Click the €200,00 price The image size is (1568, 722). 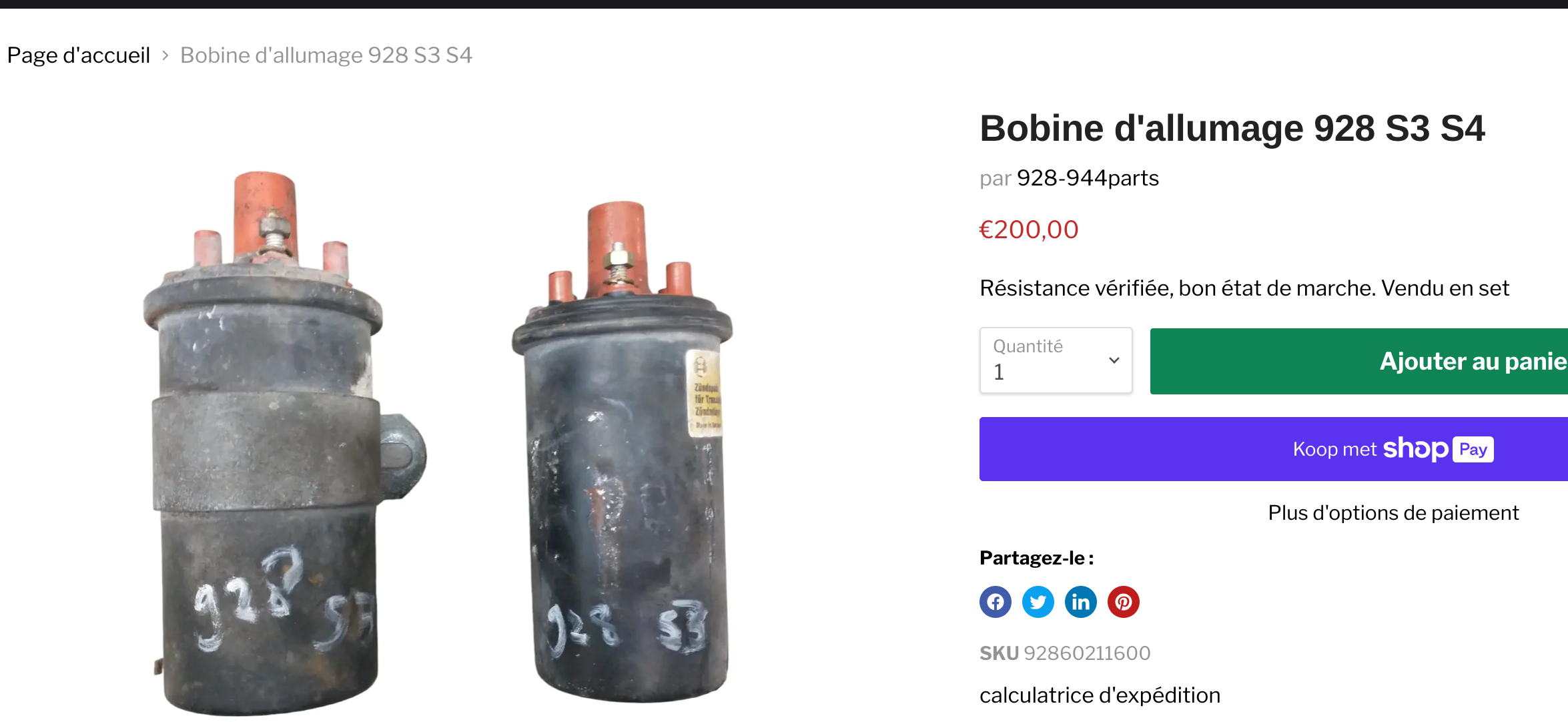[x=1028, y=230]
